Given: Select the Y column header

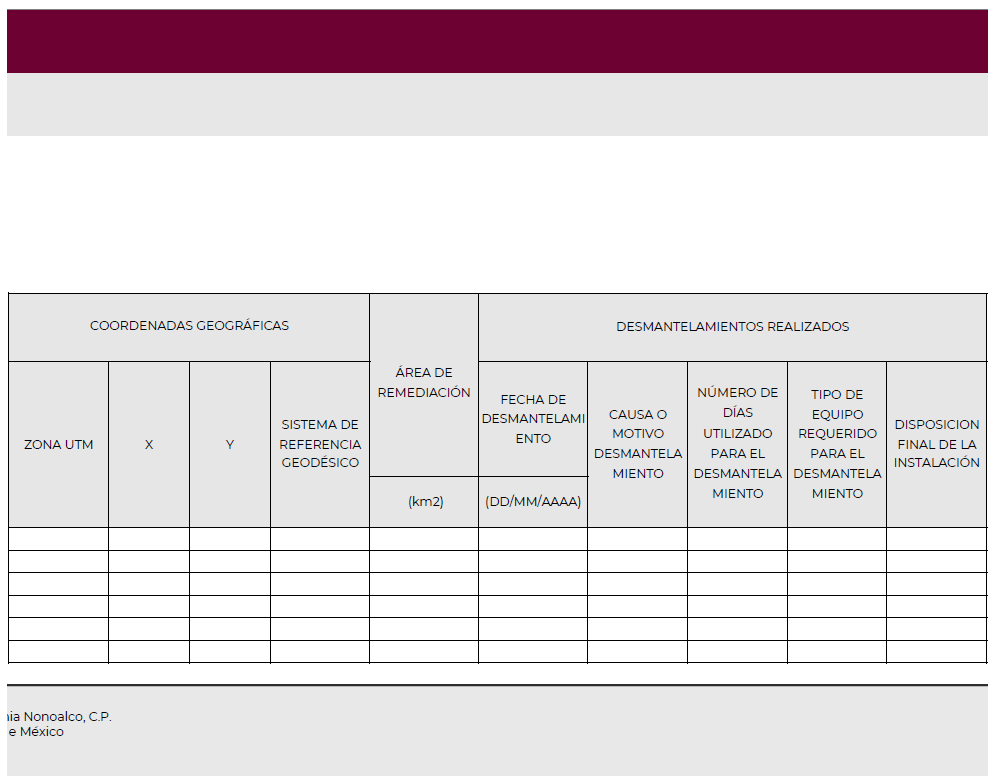Looking at the screenshot, I should pyautogui.click(x=230, y=444).
